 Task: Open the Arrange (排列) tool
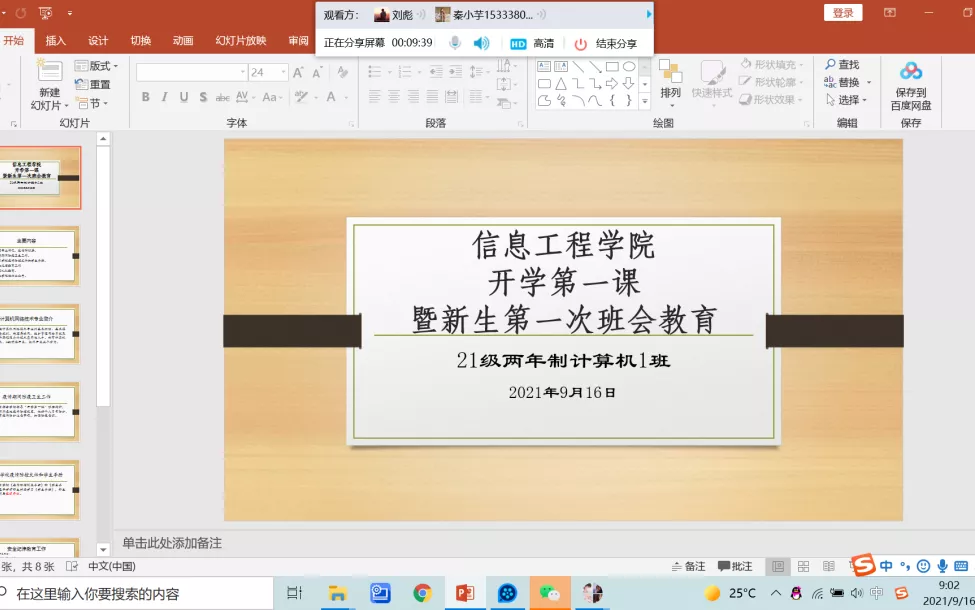pos(670,73)
